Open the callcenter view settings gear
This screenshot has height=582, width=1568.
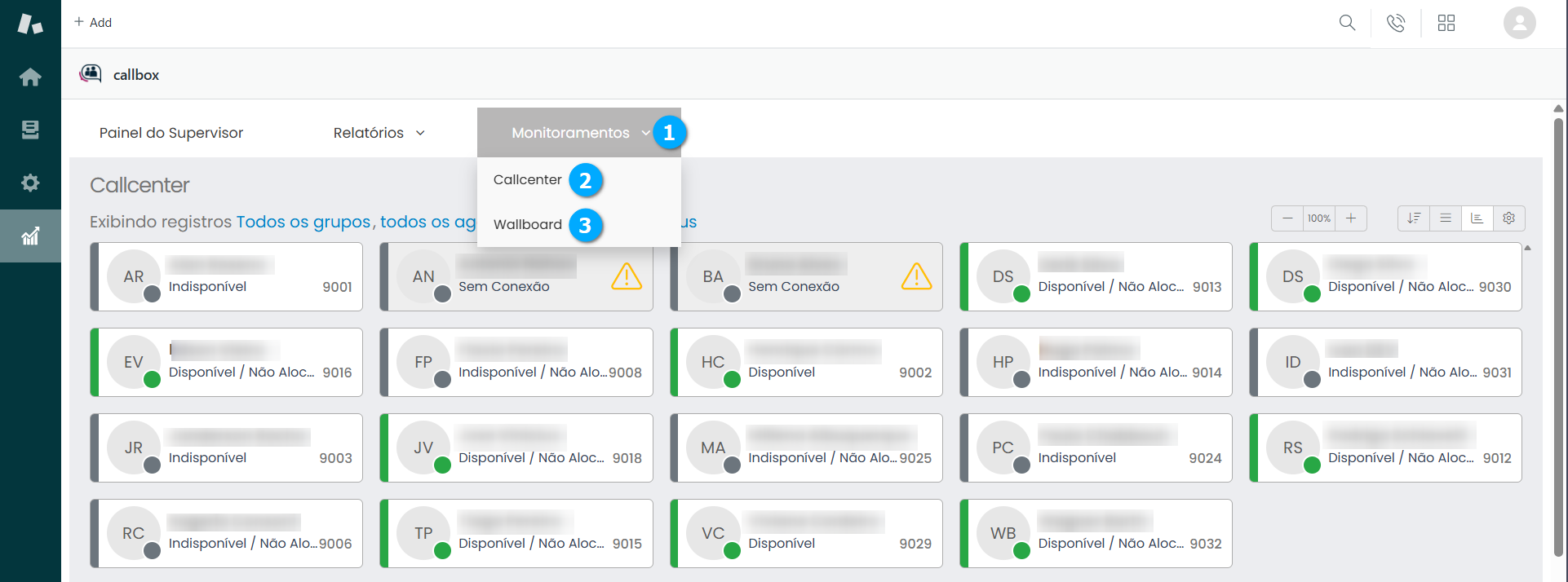tap(1508, 218)
